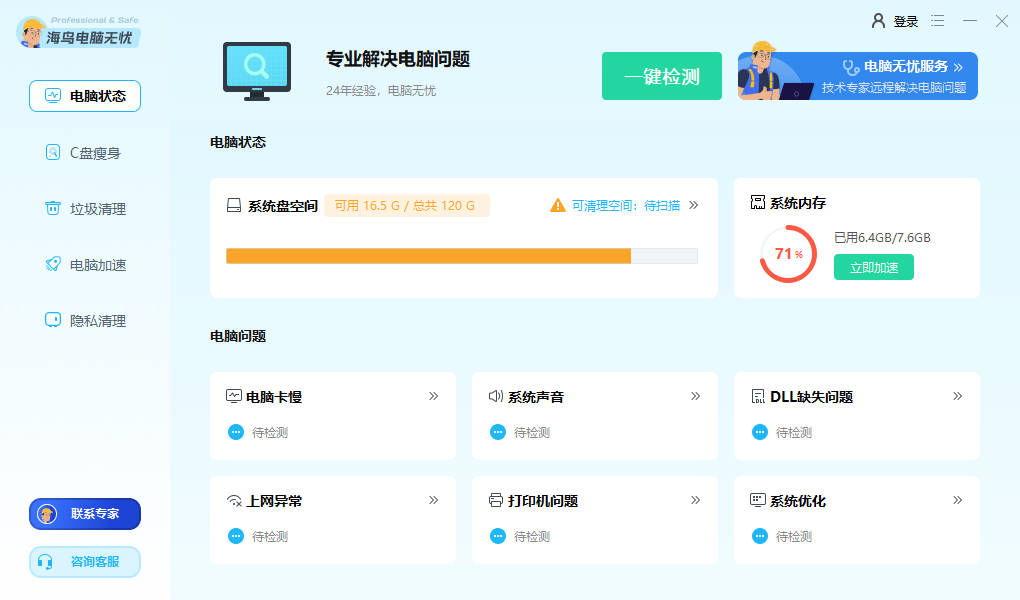Click 可用 16.5 G / 总共 120 G label
The width and height of the screenshot is (1020, 600).
coord(407,206)
